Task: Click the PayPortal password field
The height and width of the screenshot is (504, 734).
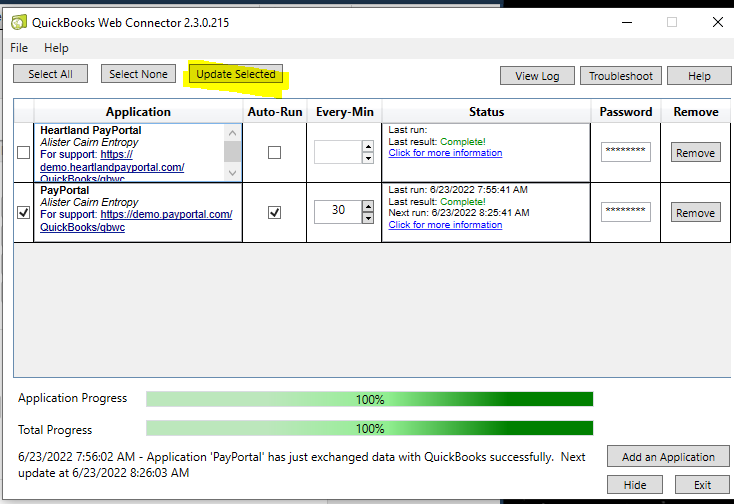Action: coord(625,212)
